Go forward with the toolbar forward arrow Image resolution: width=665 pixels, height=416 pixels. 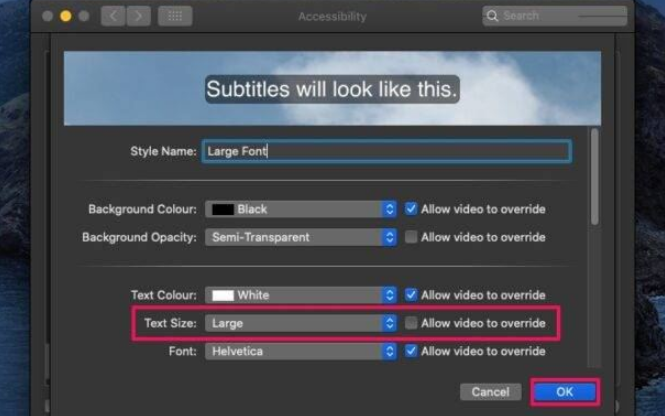coord(138,16)
